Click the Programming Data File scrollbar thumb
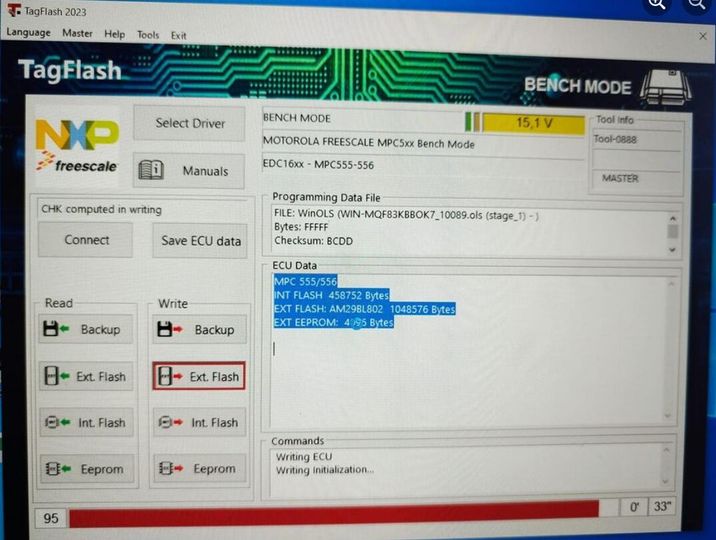Viewport: 716px width, 540px height. pos(672,231)
